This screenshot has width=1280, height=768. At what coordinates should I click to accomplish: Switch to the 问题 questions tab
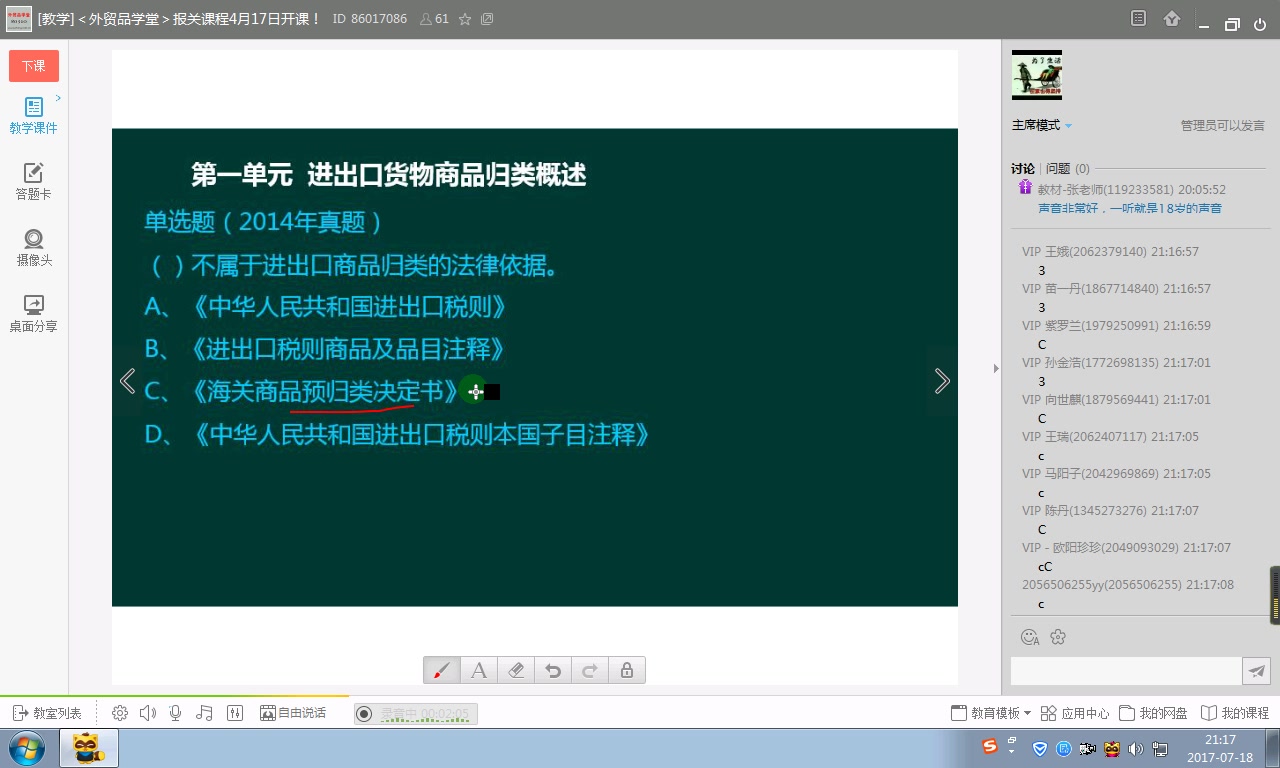pyautogui.click(x=1068, y=169)
